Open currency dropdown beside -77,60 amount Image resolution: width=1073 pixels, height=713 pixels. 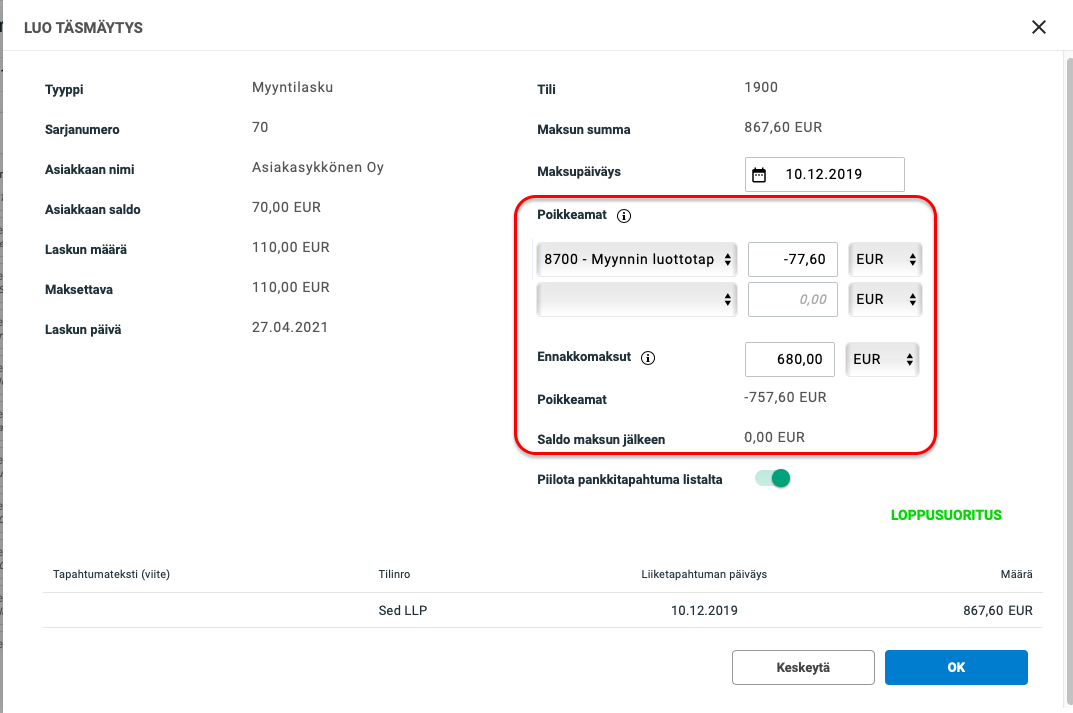click(884, 259)
